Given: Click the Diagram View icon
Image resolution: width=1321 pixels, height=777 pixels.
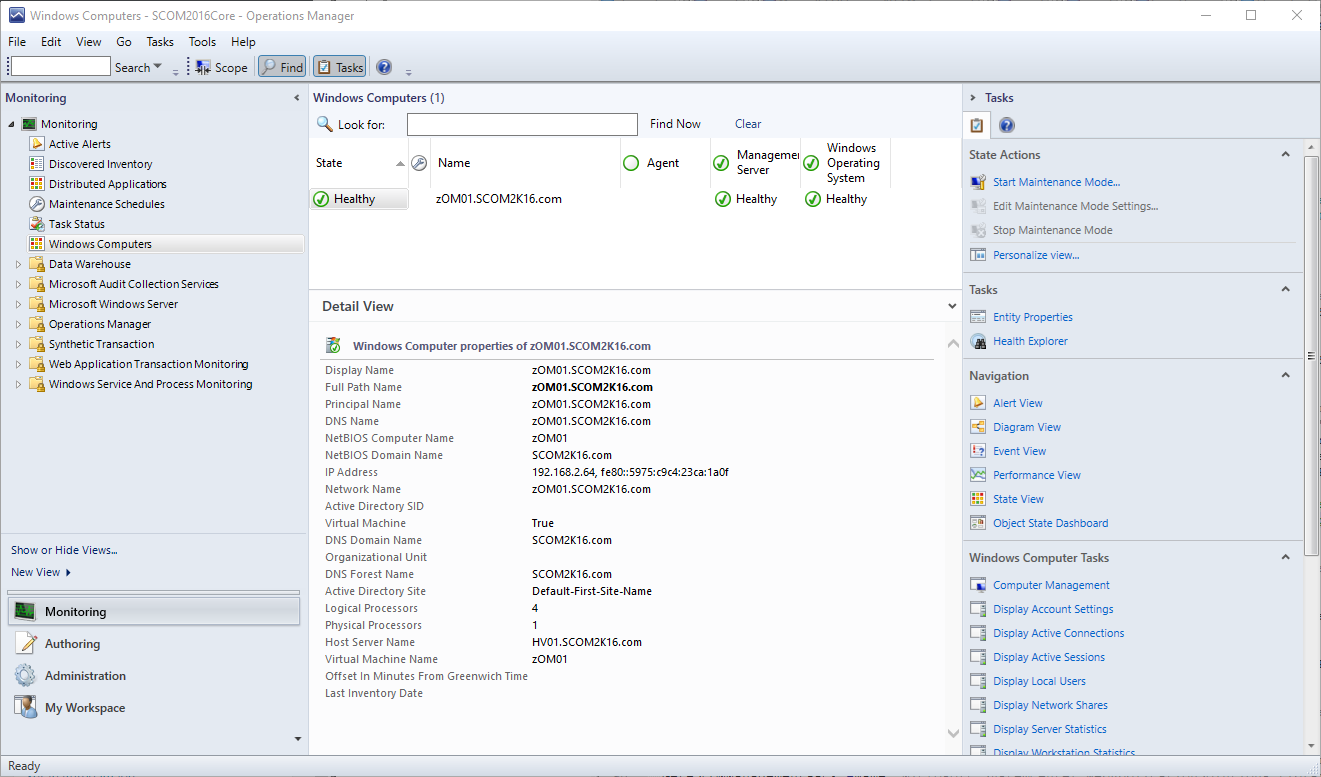Looking at the screenshot, I should [978, 427].
